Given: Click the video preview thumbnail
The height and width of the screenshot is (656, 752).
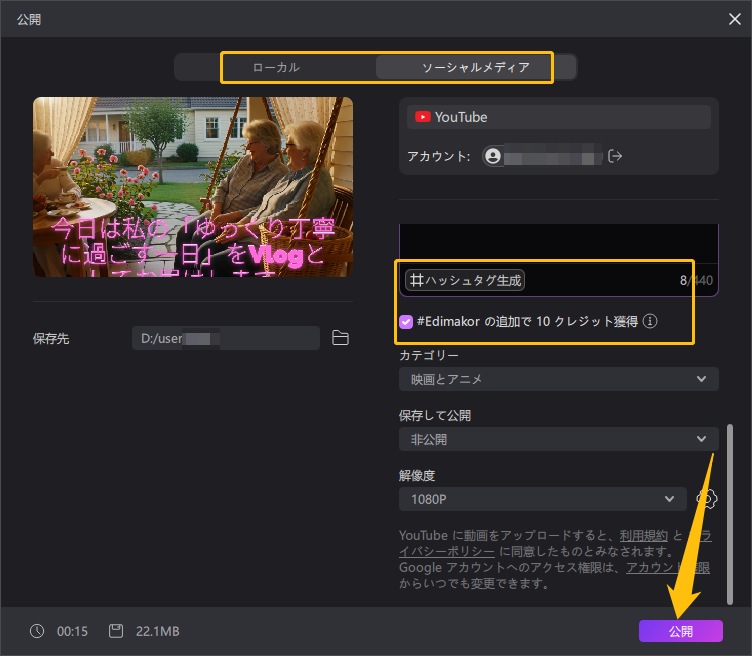Looking at the screenshot, I should click(193, 187).
